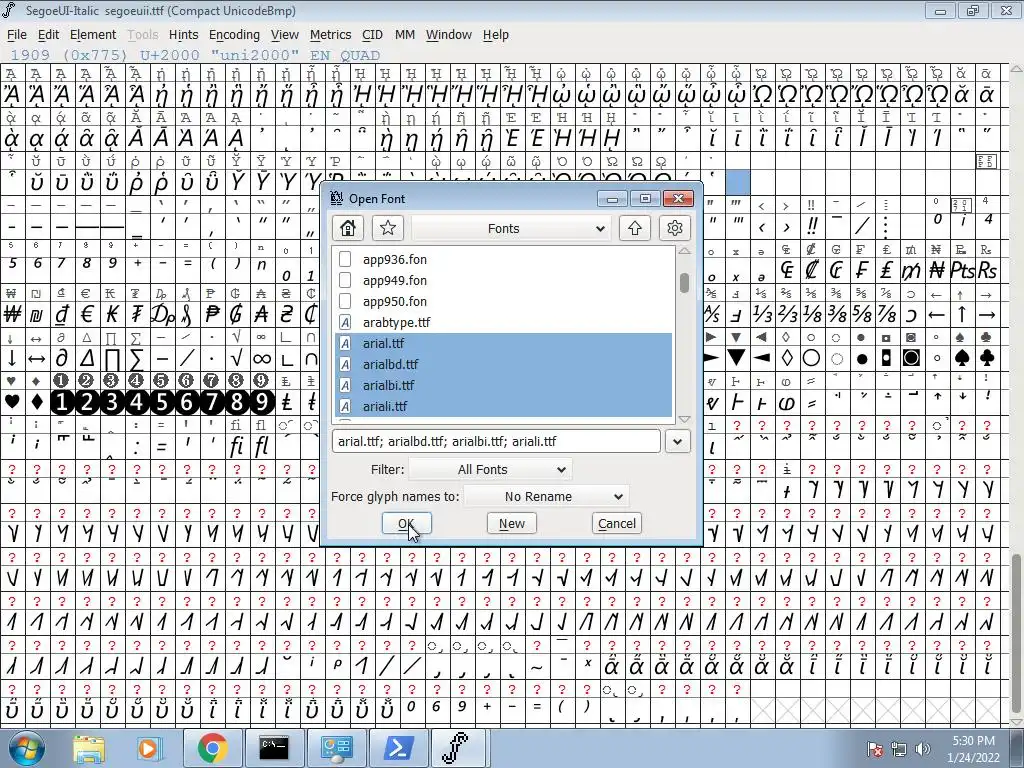Select arial.ttf in the file list
The image size is (1024, 768).
click(504, 344)
